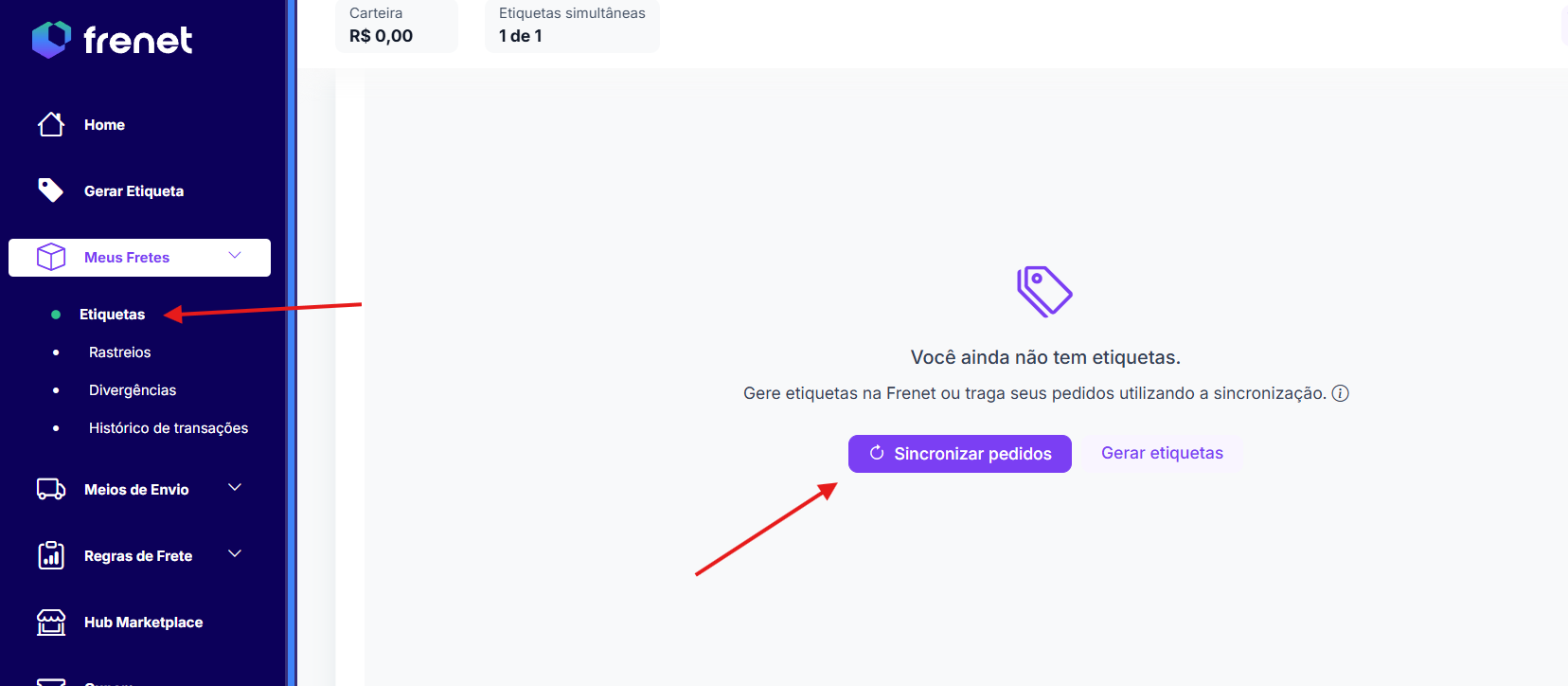Click the Home house icon
This screenshot has width=1568, height=686.
[51, 125]
